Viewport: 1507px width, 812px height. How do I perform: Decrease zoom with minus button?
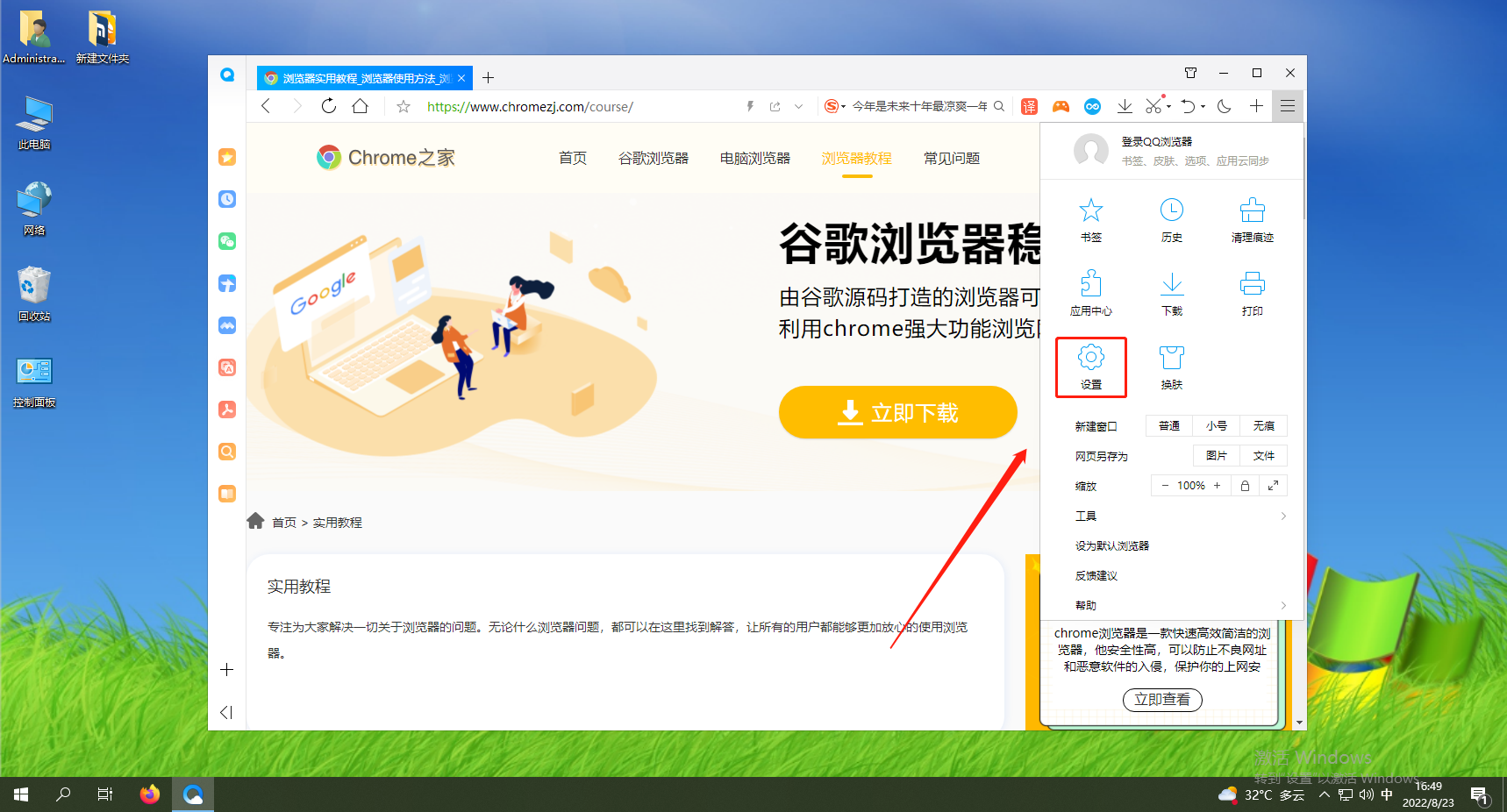click(1165, 486)
